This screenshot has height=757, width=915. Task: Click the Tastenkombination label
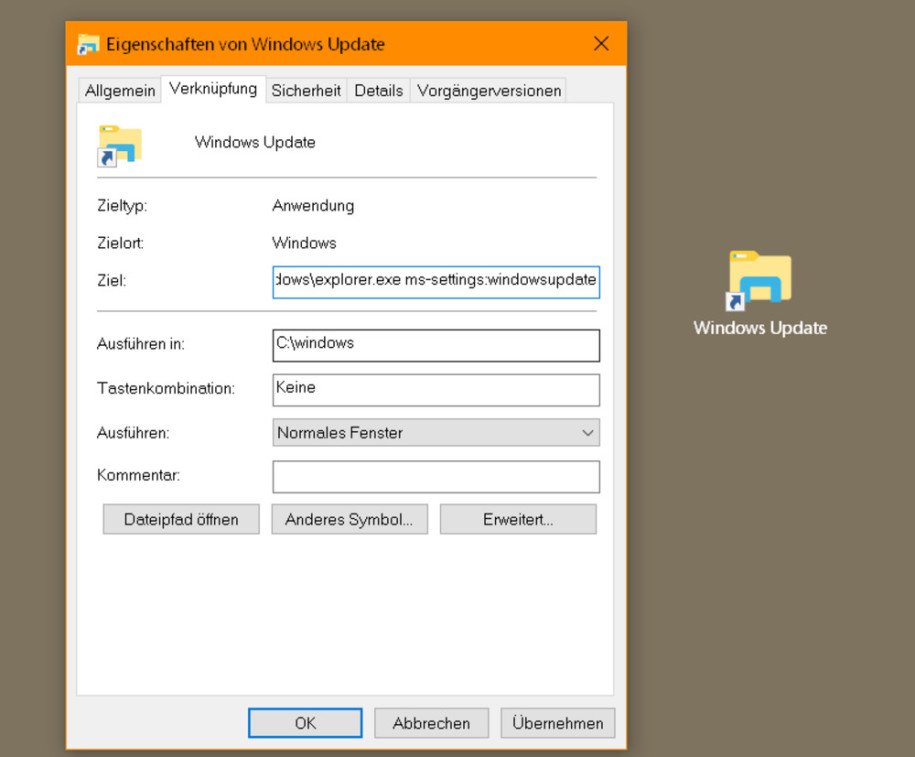pyautogui.click(x=166, y=389)
